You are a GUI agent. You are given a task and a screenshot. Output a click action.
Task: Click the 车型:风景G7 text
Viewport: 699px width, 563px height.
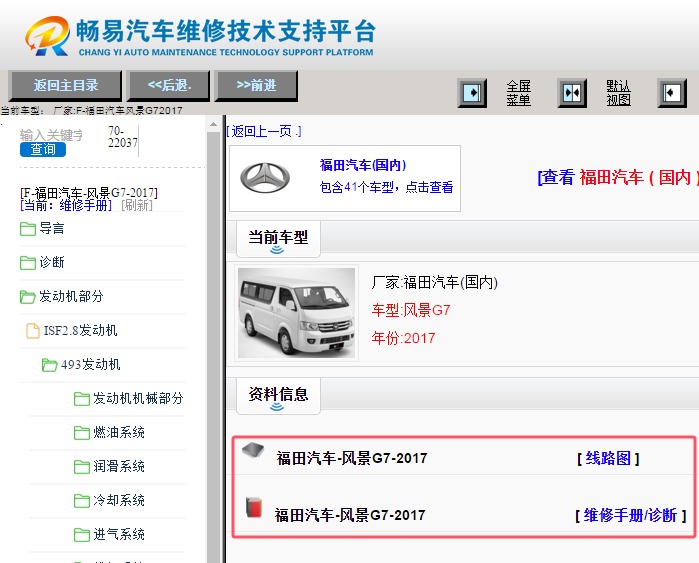point(411,310)
